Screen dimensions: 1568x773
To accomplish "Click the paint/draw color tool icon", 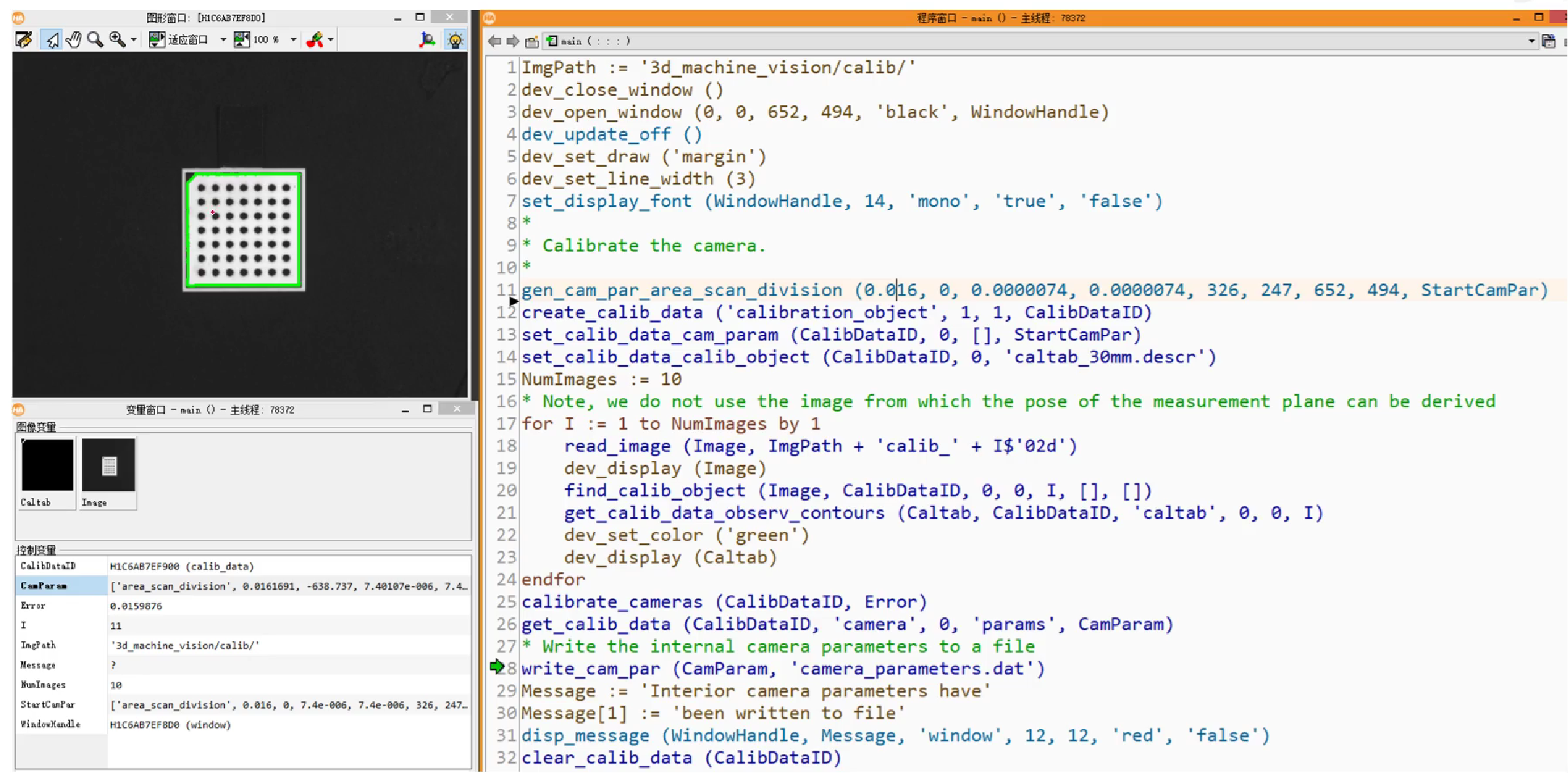I will [315, 40].
